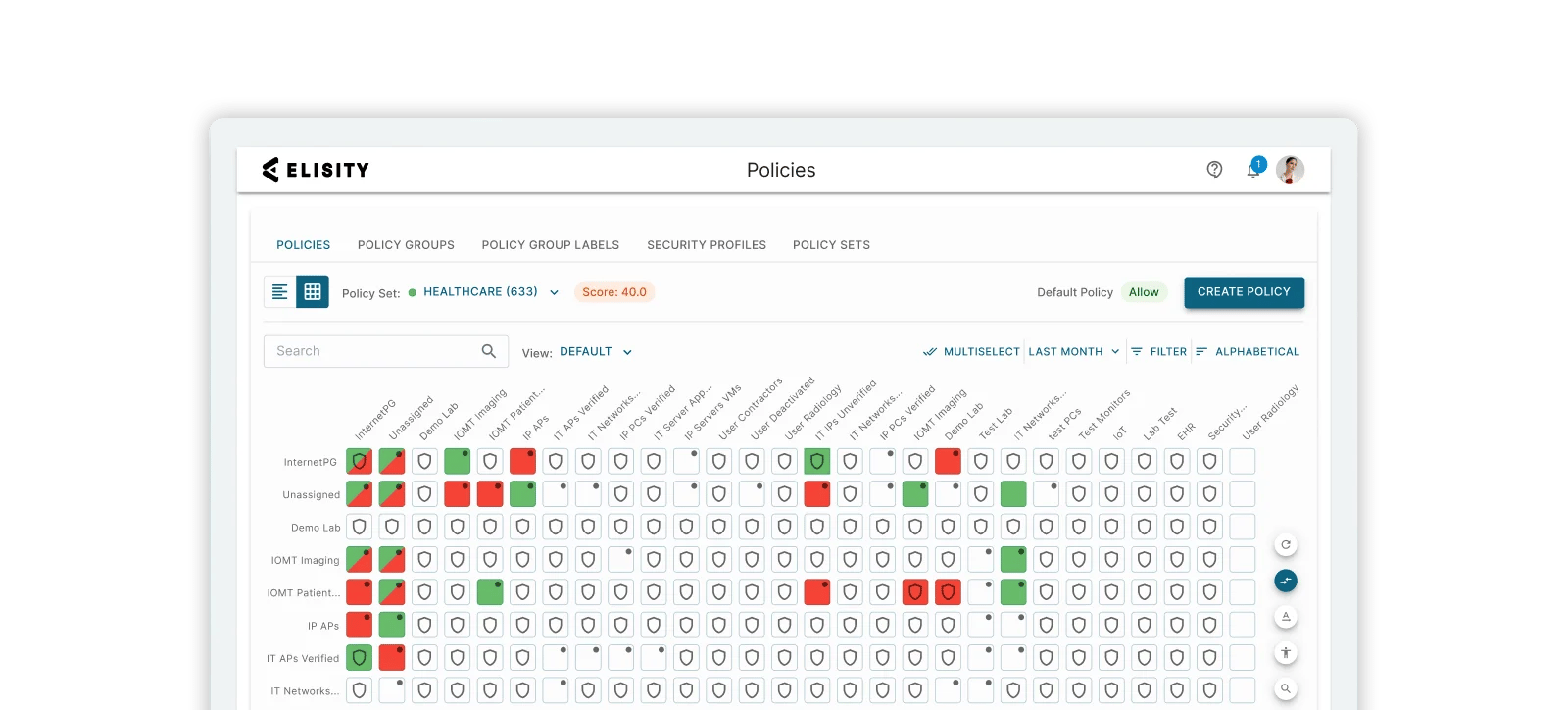Open the Filter options
Image resolution: width=1568 pixels, height=710 pixels.
(x=1159, y=351)
